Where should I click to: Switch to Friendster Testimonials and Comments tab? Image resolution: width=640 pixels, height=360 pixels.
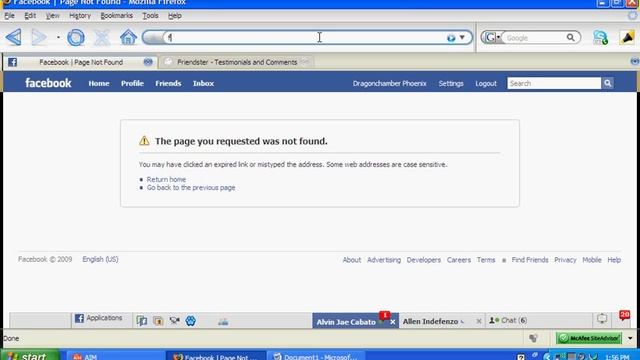pyautogui.click(x=237, y=62)
